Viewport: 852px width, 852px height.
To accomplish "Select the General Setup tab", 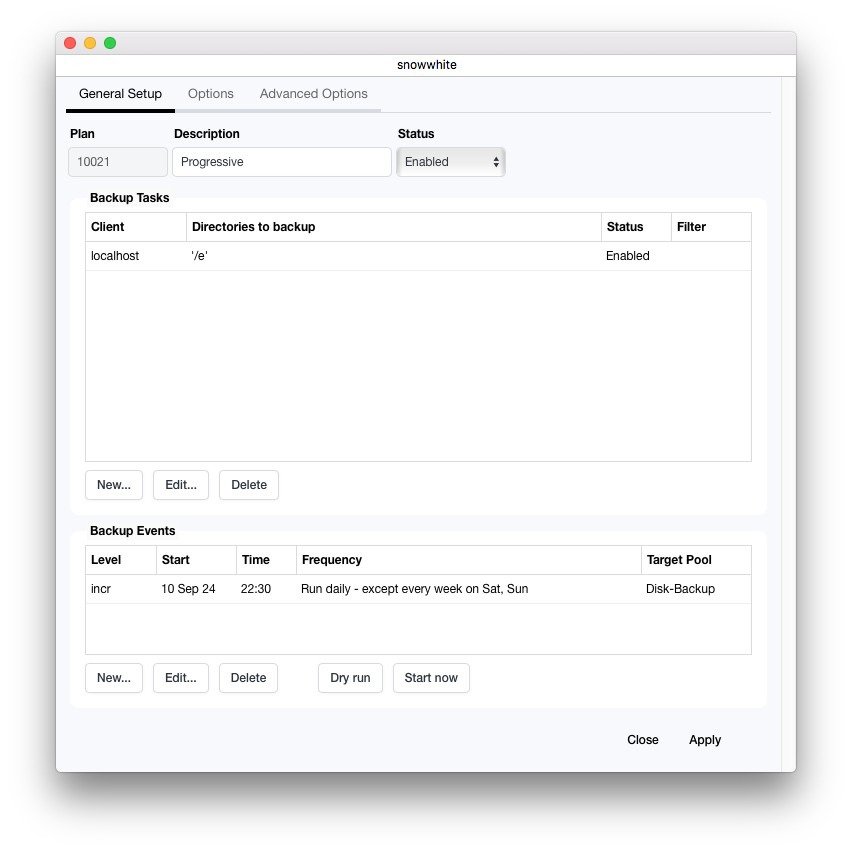I will [120, 94].
